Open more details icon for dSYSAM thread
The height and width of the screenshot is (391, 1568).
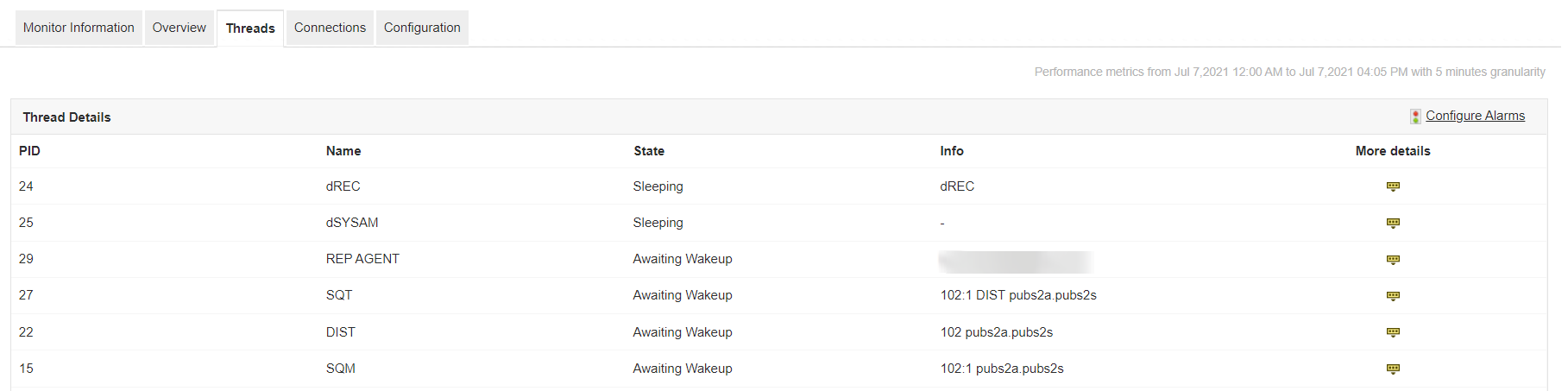[1392, 223]
